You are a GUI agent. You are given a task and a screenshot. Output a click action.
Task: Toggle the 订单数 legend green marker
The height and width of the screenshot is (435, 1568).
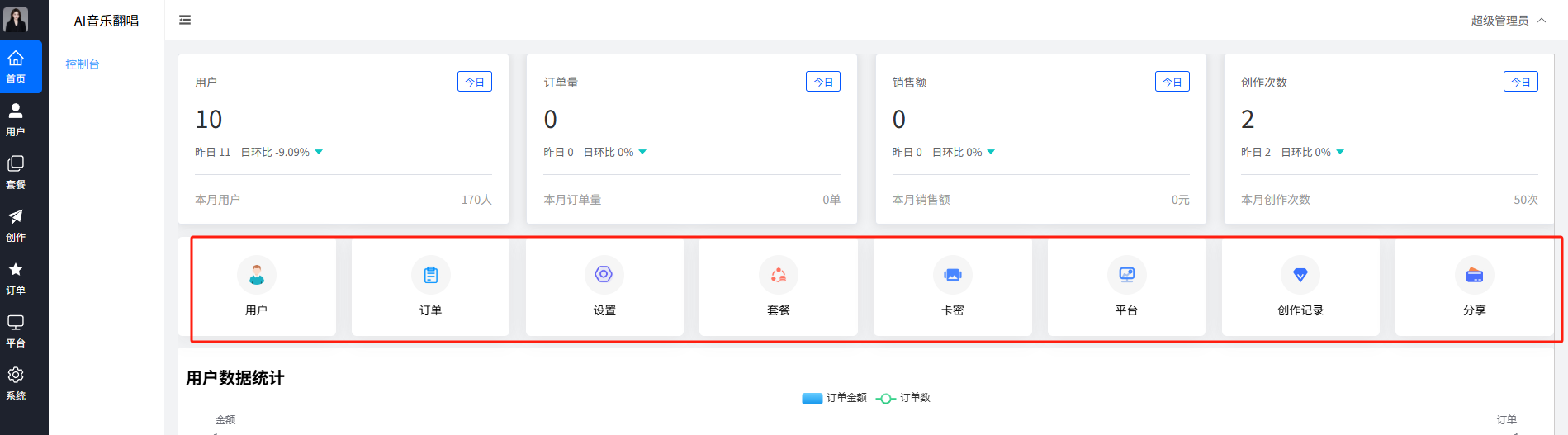(x=886, y=399)
